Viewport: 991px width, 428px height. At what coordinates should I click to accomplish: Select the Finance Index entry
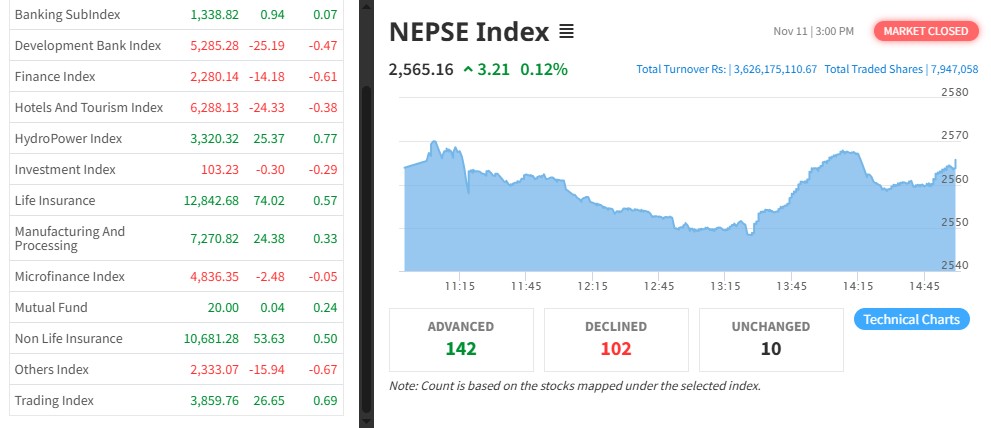pyautogui.click(x=56, y=76)
